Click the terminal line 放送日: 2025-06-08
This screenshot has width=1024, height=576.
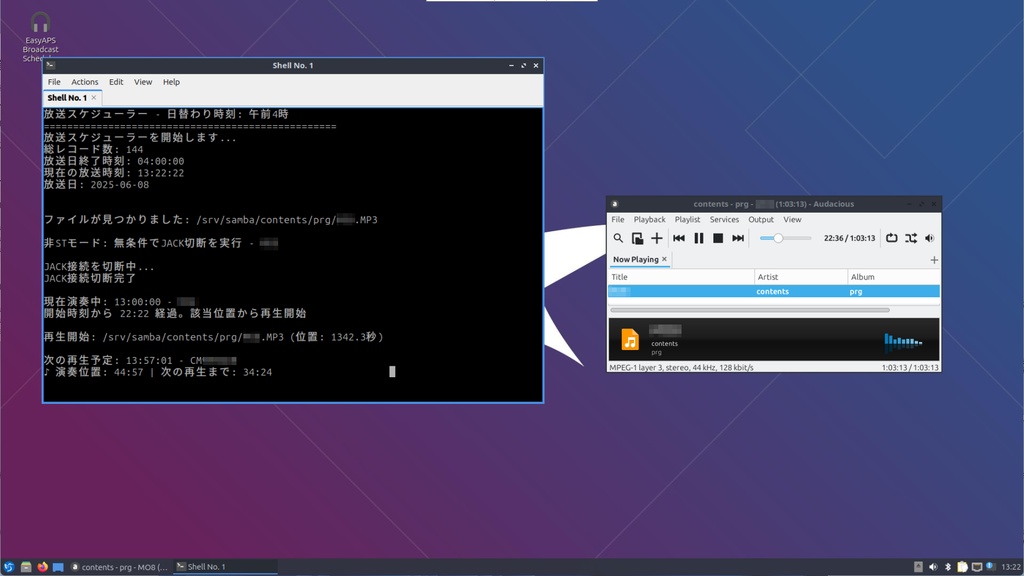[96, 185]
